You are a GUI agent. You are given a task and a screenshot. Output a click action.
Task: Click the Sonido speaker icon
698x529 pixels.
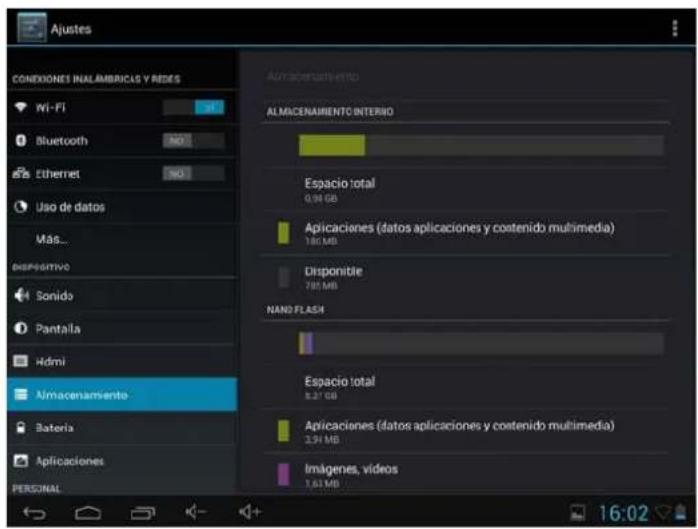coord(21,295)
